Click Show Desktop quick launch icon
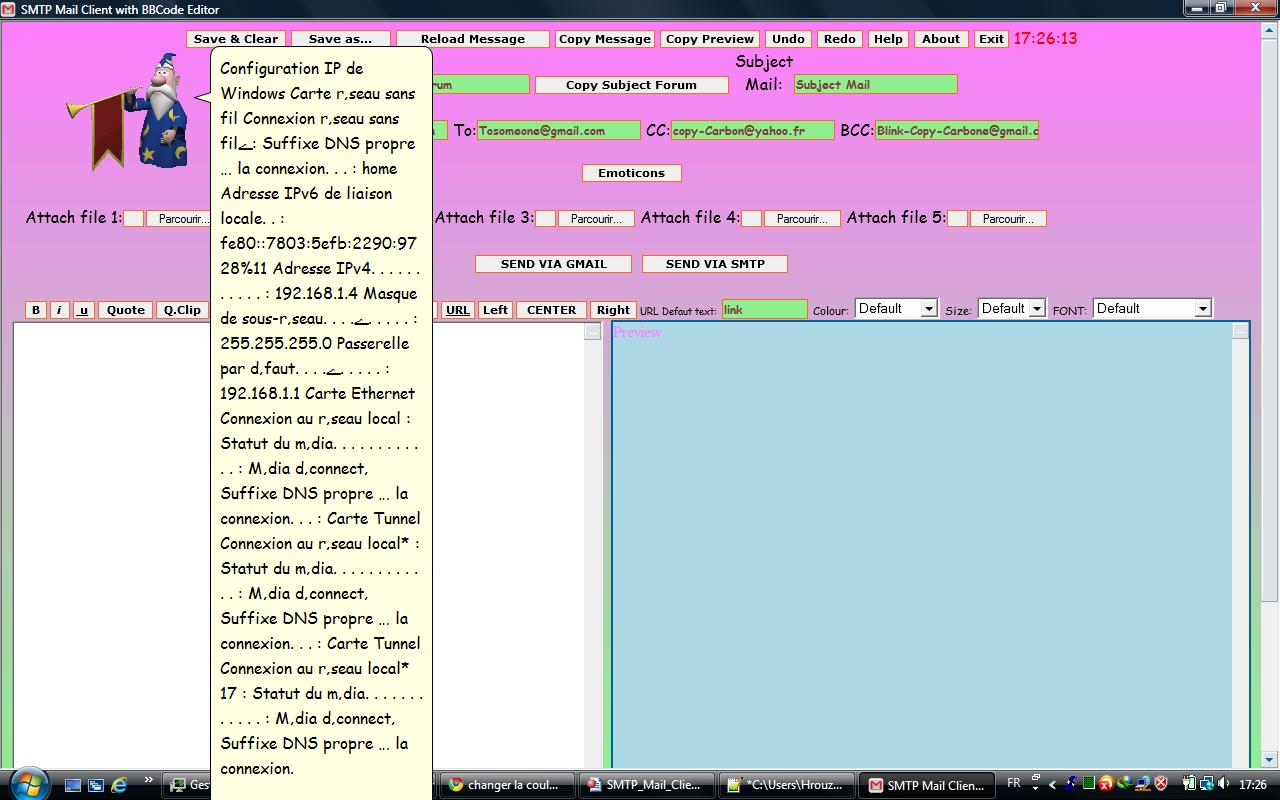The height and width of the screenshot is (800, 1280). click(x=74, y=784)
